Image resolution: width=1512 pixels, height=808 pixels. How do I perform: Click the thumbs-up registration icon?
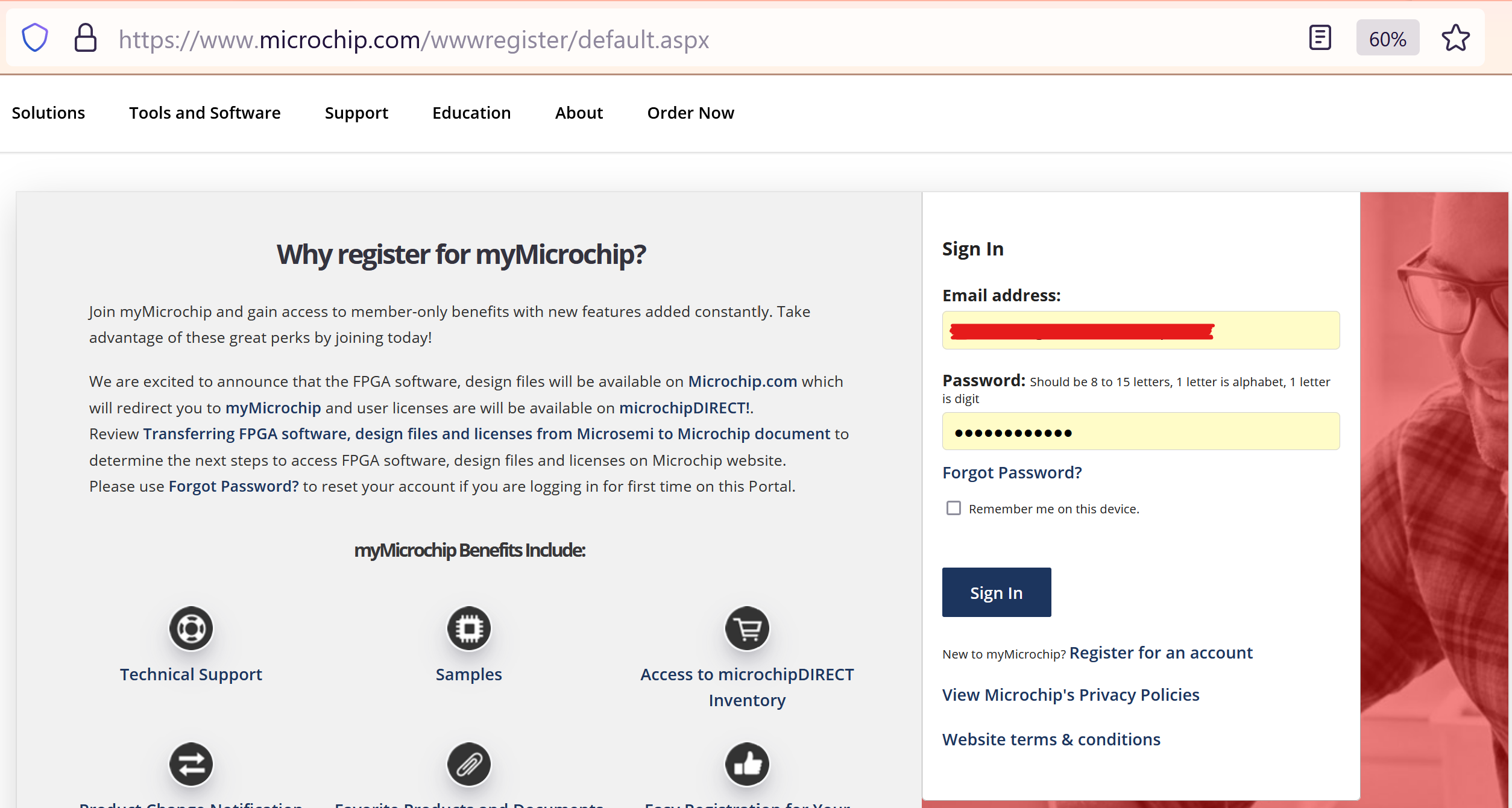tap(747, 765)
